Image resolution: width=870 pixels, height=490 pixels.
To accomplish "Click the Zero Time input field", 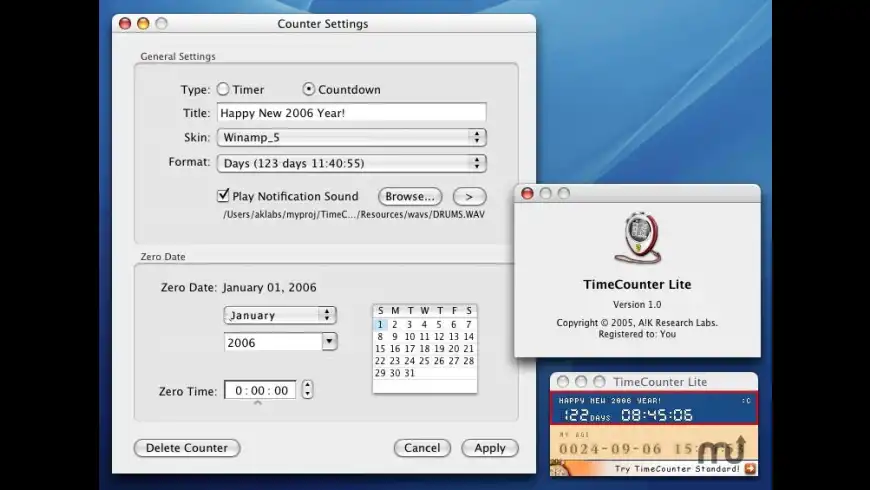I will 260,390.
